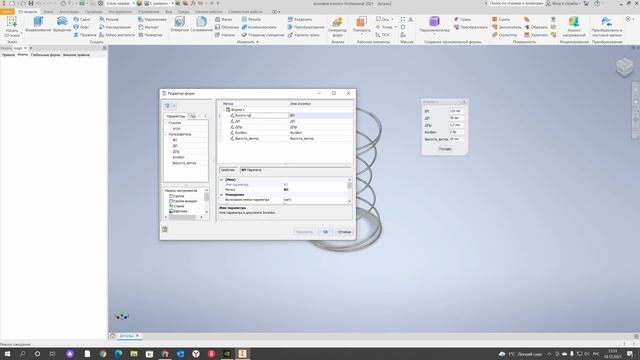This screenshot has width=640, height=360.
Task: Select the Комбинировать tool
Action: (259, 27)
